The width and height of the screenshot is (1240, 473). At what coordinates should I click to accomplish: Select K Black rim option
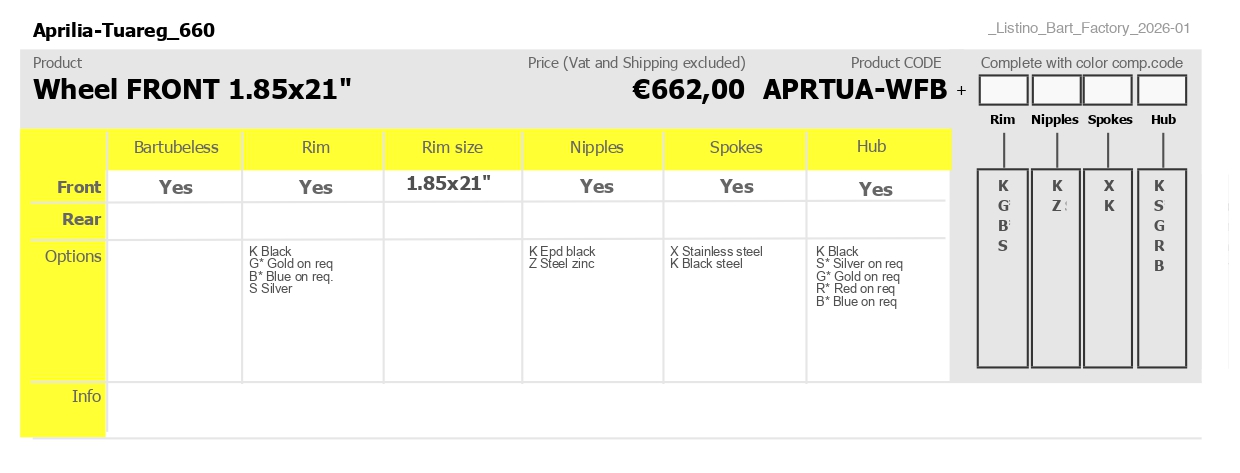point(270,252)
